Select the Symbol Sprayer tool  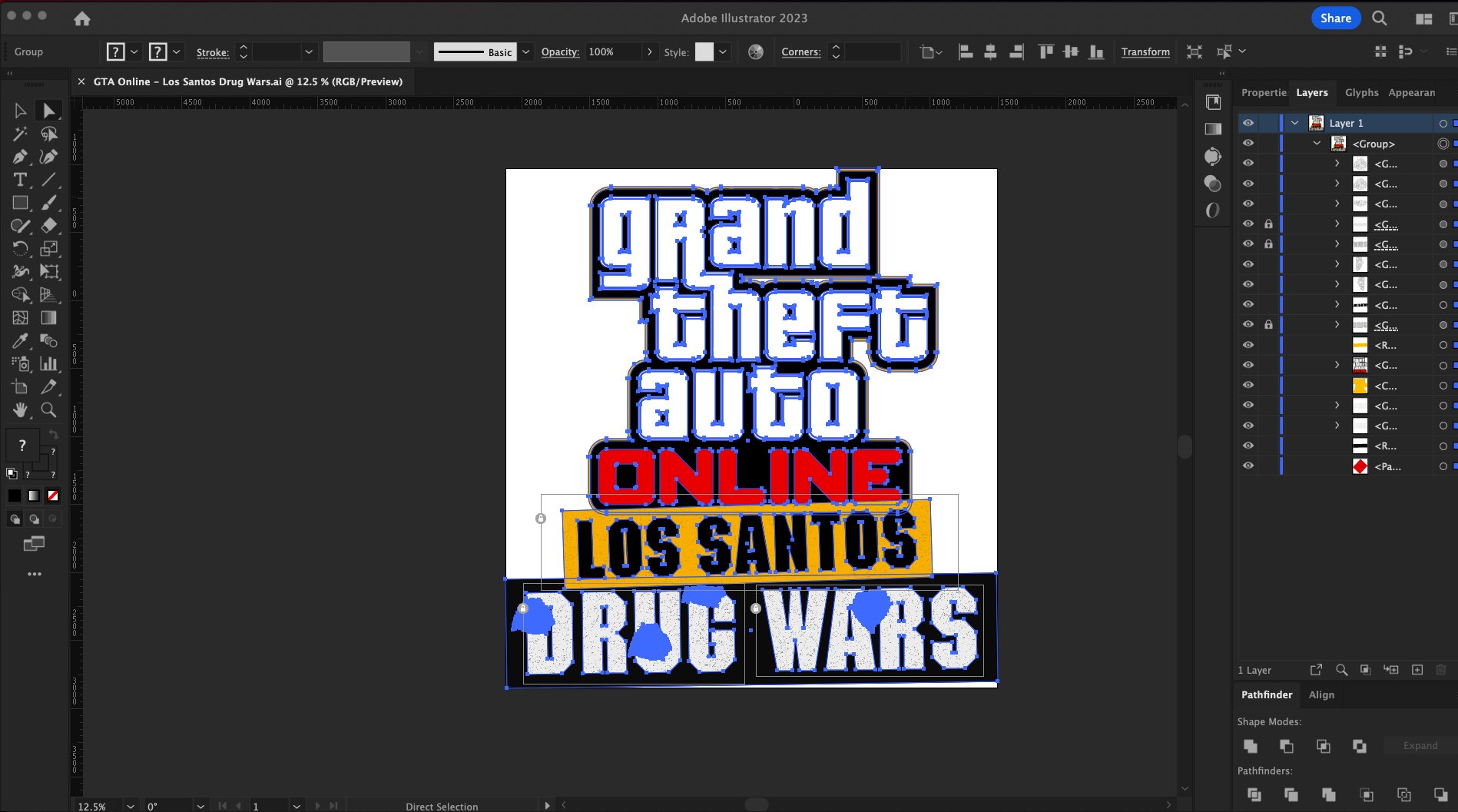pyautogui.click(x=20, y=364)
